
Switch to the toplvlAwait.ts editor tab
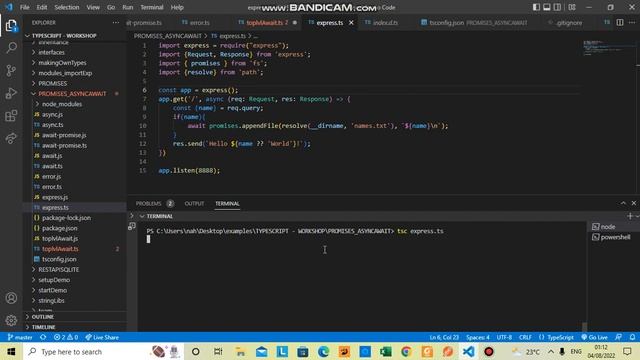[x=267, y=23]
